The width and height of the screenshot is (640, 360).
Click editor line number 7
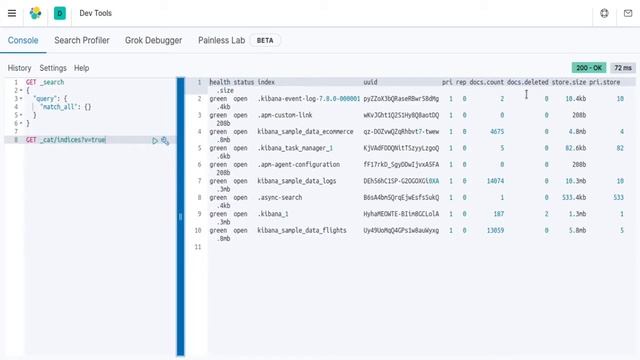16,131
